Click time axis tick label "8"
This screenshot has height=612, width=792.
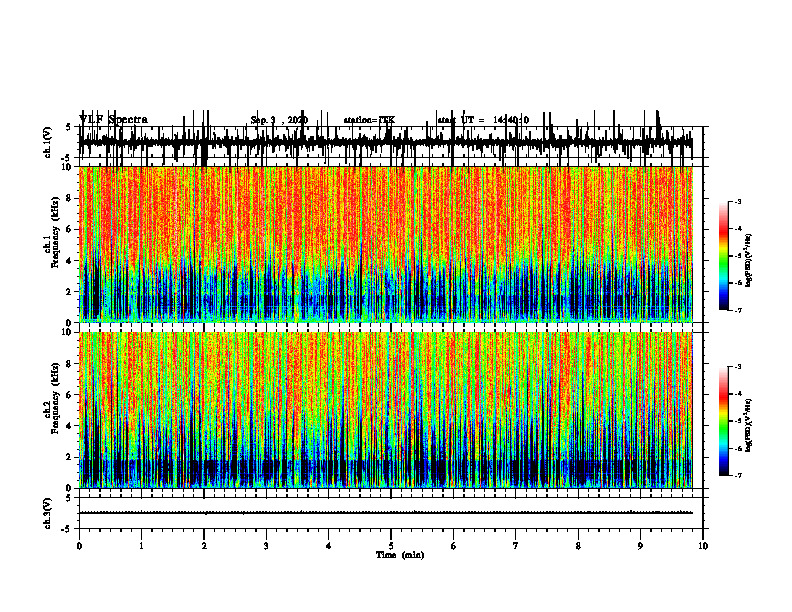click(x=578, y=546)
